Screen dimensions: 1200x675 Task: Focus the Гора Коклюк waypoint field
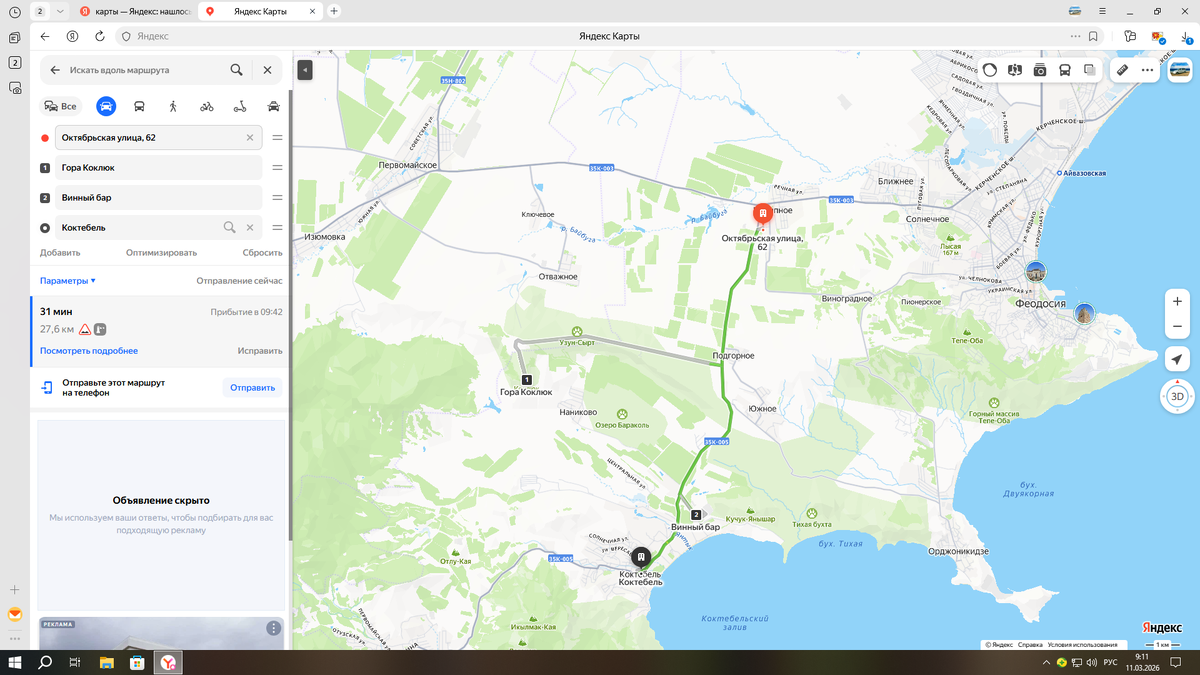point(159,168)
